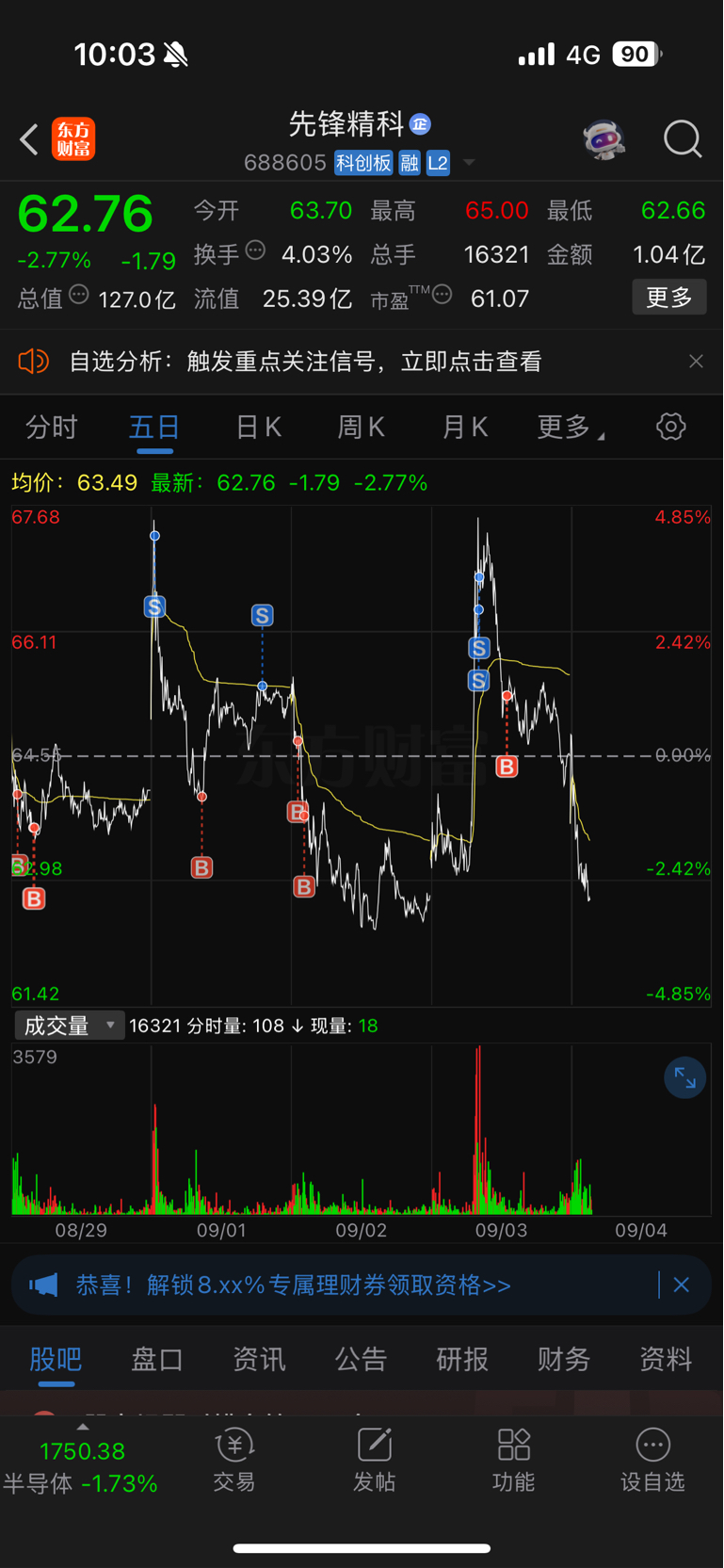Tap the S sell marker with the 08/29 spike
Screen dimensions: 724x1568
[154, 606]
